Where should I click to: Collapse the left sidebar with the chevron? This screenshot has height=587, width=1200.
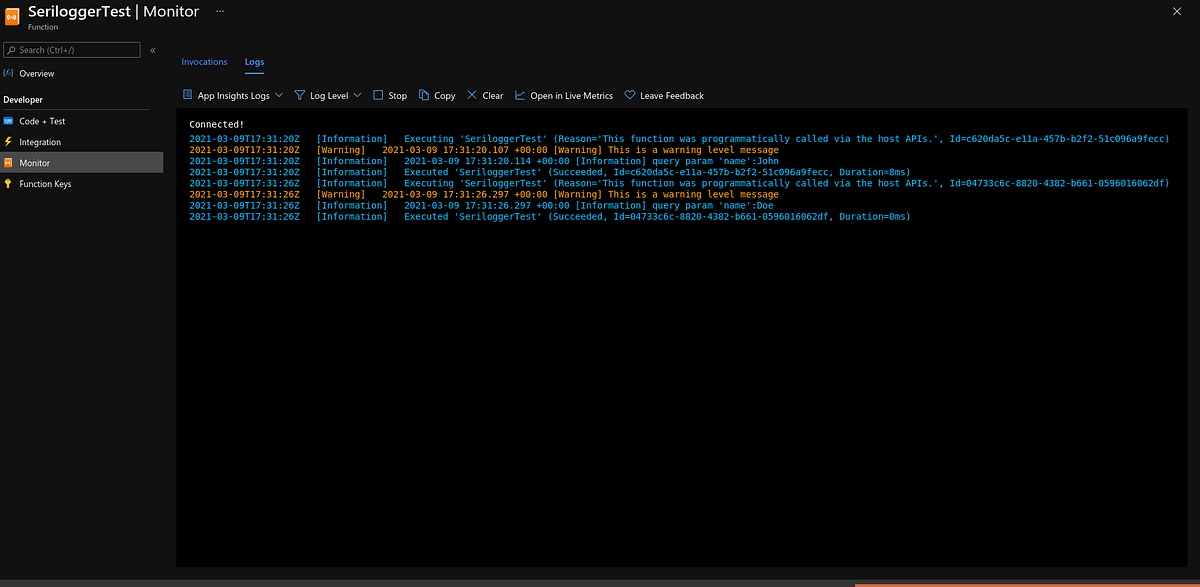[152, 50]
